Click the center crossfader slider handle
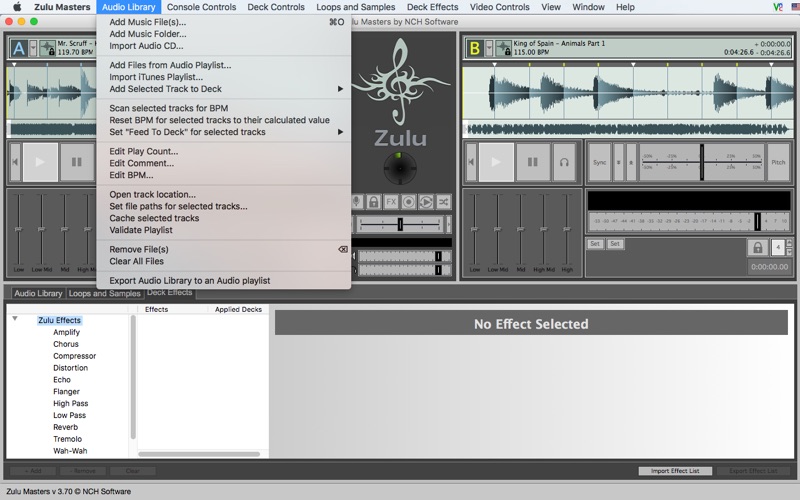 coord(400,224)
